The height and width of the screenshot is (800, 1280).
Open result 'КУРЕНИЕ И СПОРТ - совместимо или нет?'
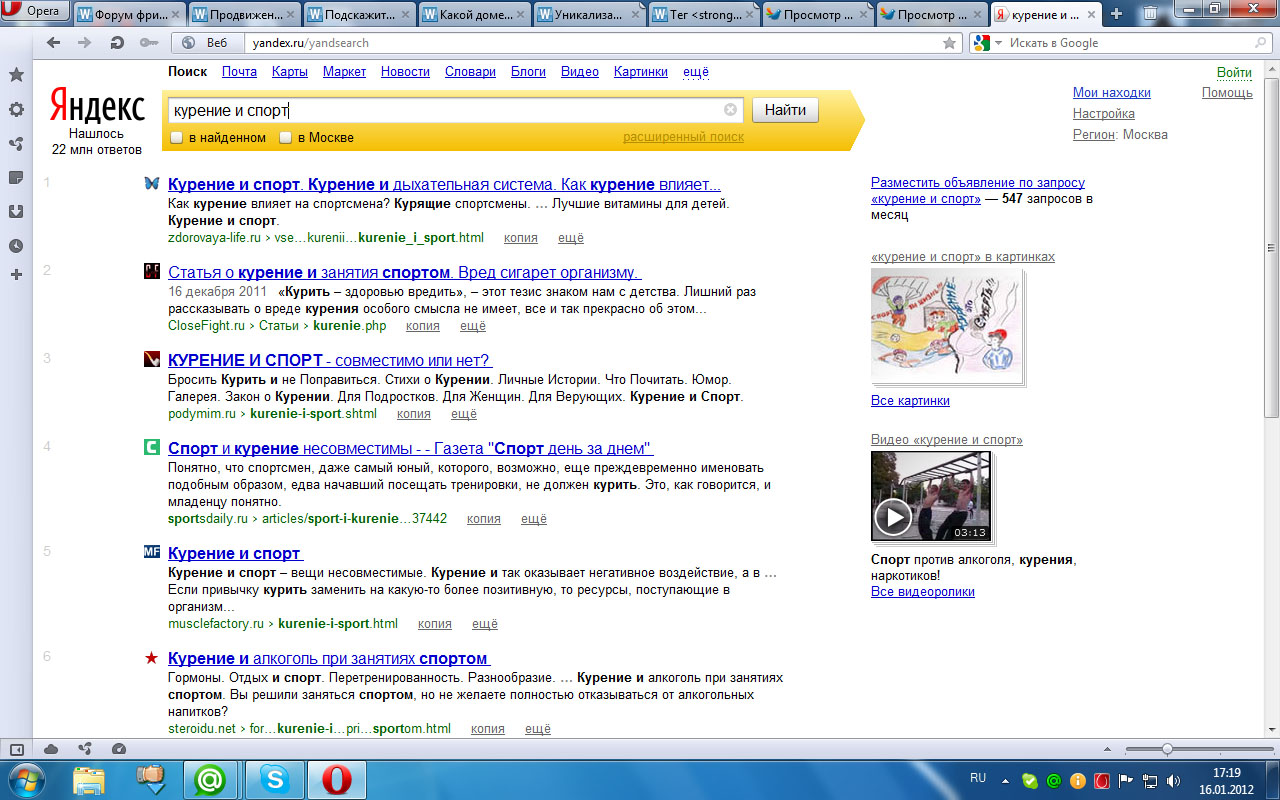click(330, 360)
